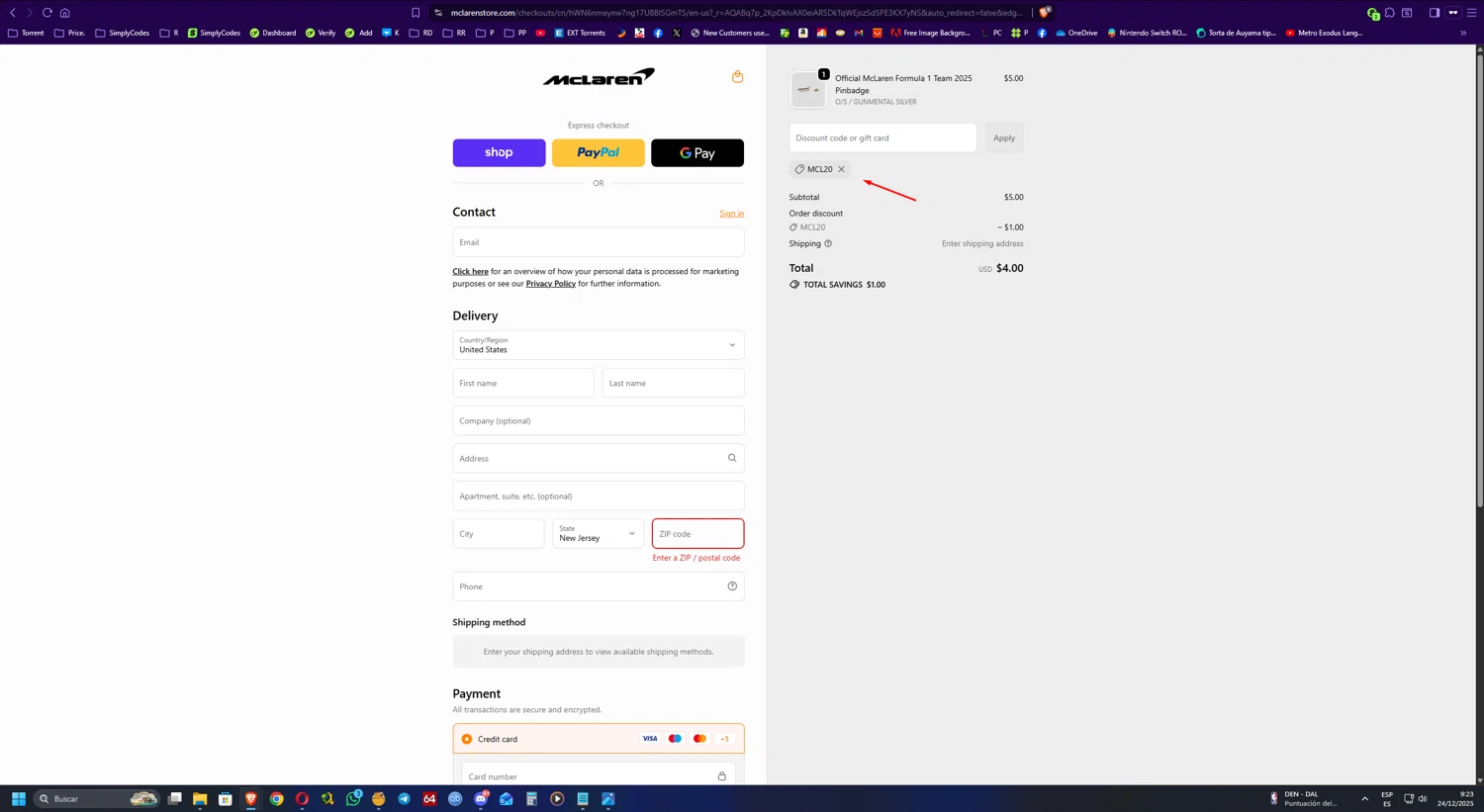Focus the First name field
Screen dimensions: 1484x812
pyautogui.click(x=523, y=383)
